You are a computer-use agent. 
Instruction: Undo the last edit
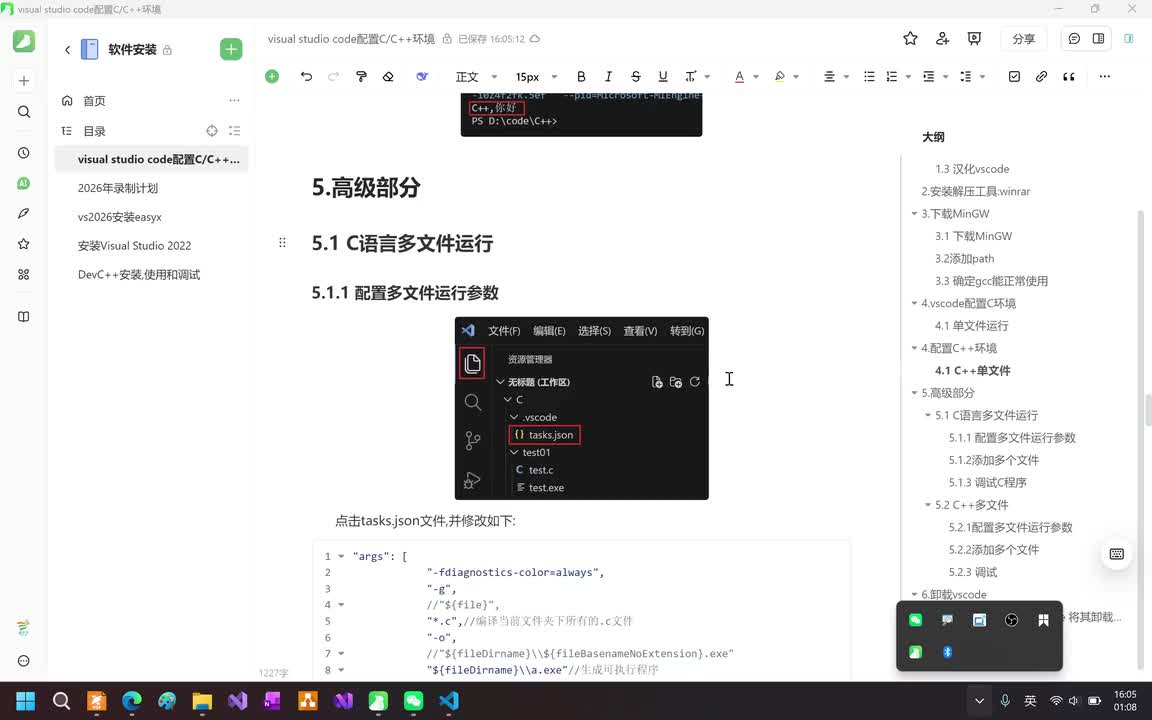click(306, 76)
